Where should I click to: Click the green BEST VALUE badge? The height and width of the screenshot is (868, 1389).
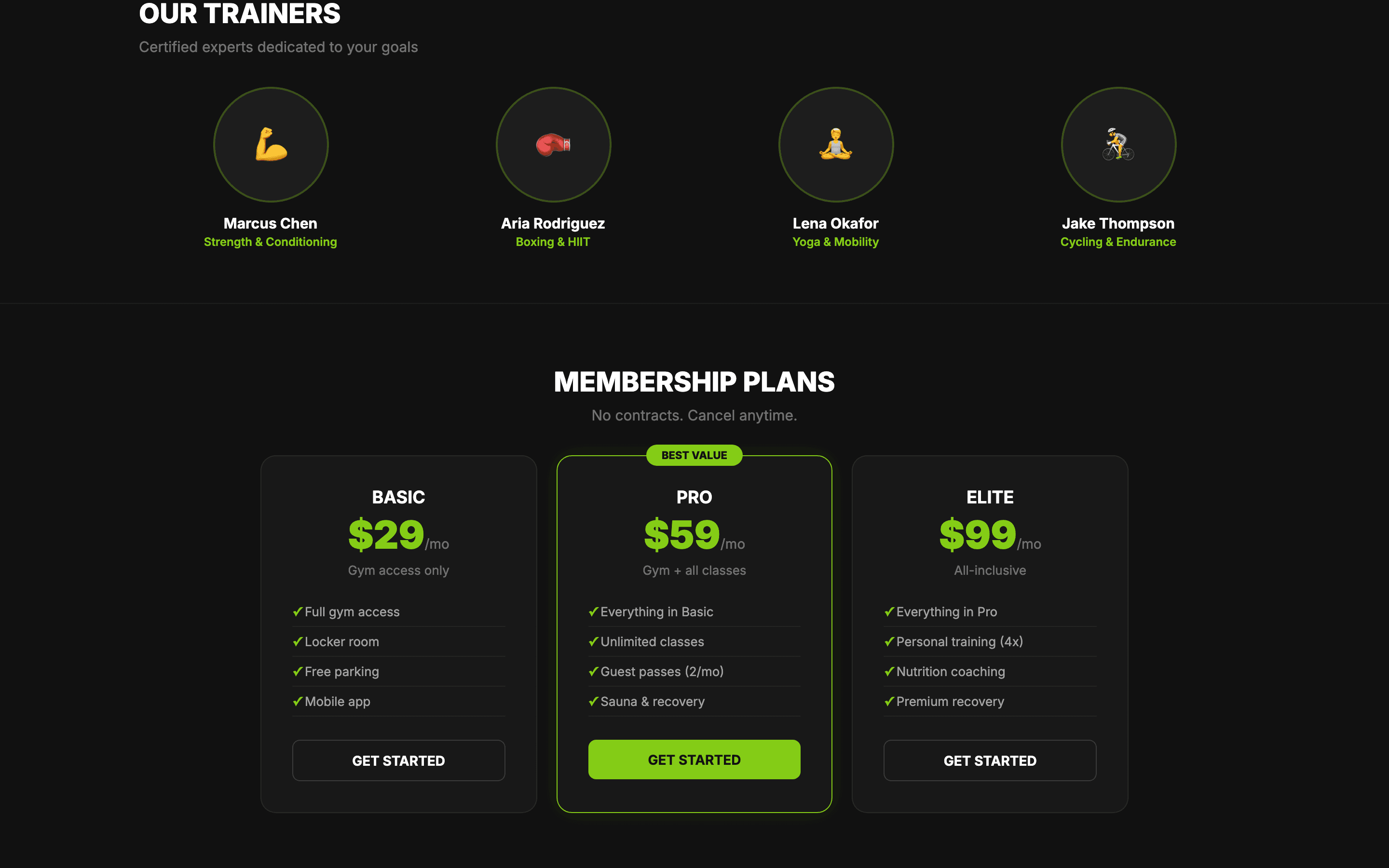click(694, 455)
